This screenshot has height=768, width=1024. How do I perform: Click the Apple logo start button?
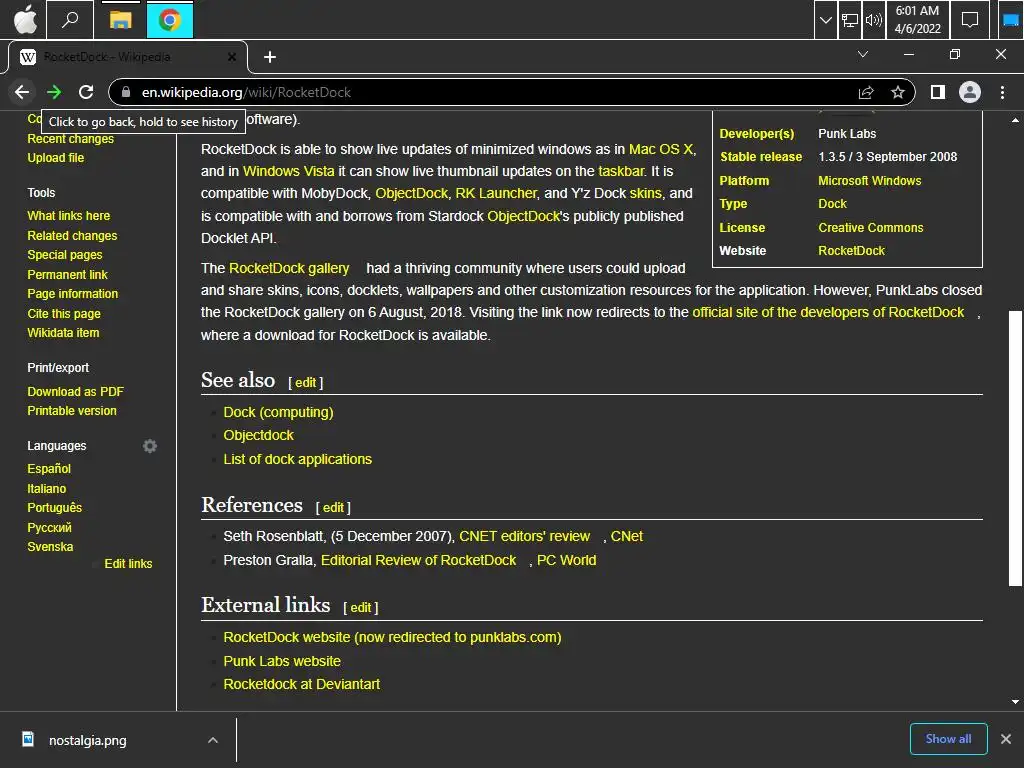(25, 20)
